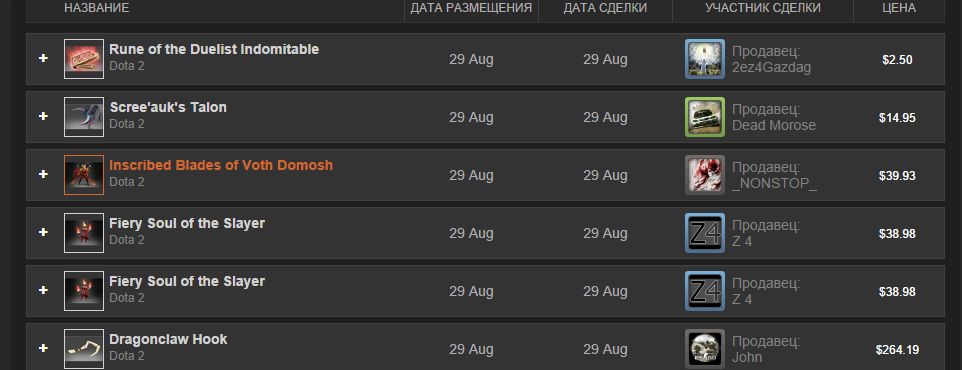The image size is (962, 370).
Task: Open seller John's avatar
Action: [x=705, y=349]
